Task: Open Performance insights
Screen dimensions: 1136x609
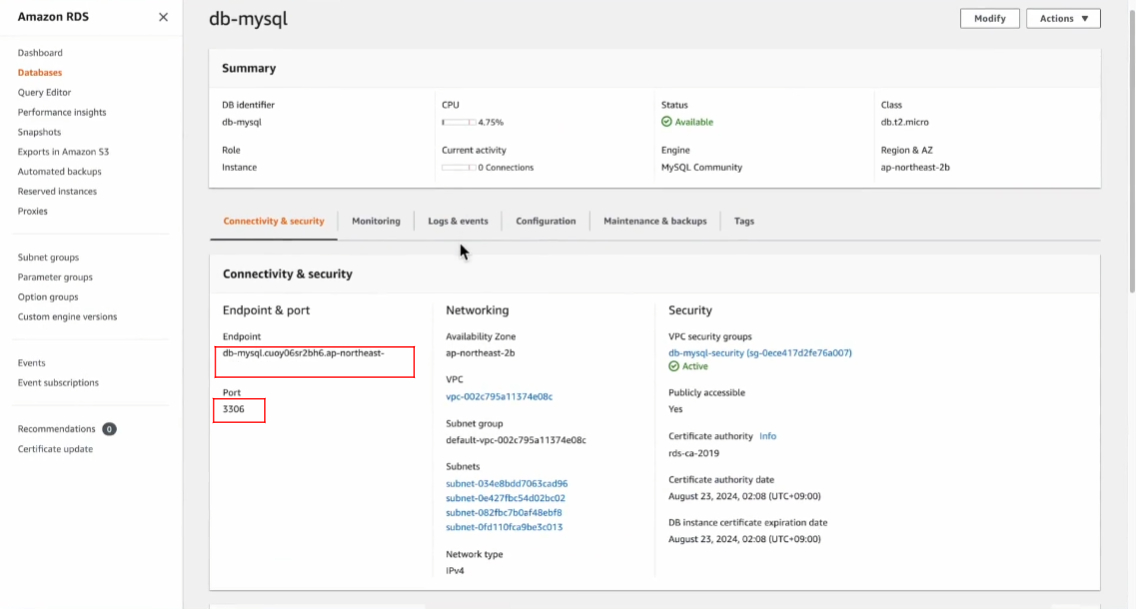Action: click(x=62, y=112)
